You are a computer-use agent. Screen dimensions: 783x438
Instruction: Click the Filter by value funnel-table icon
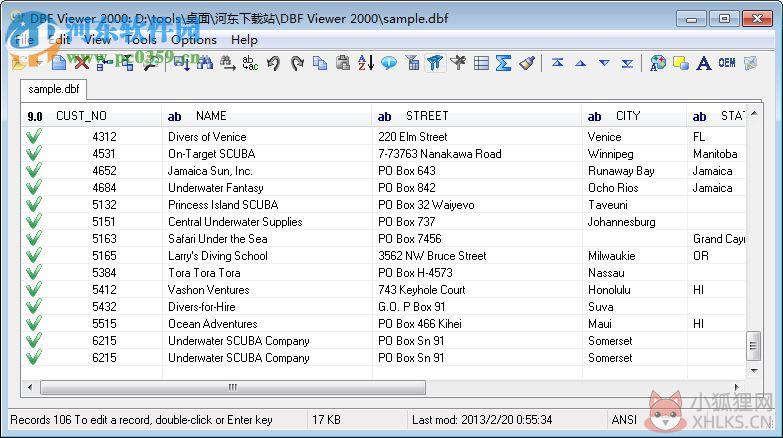click(412, 63)
